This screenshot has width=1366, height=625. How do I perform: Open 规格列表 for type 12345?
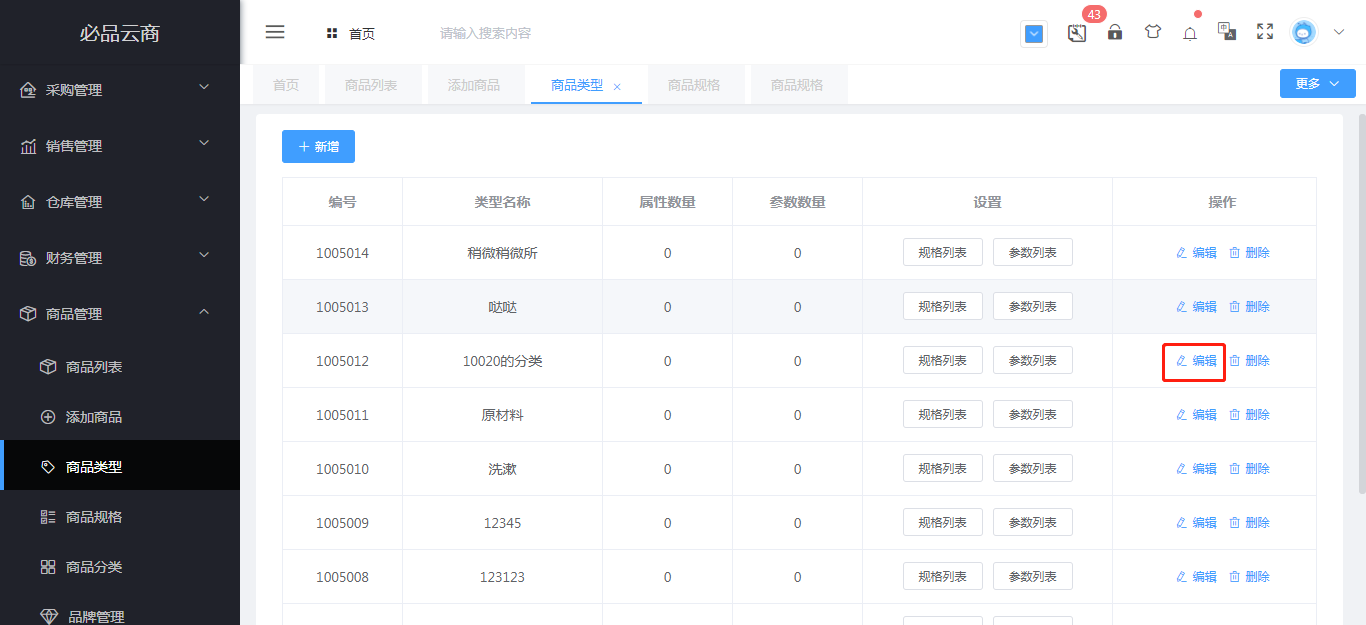(942, 522)
